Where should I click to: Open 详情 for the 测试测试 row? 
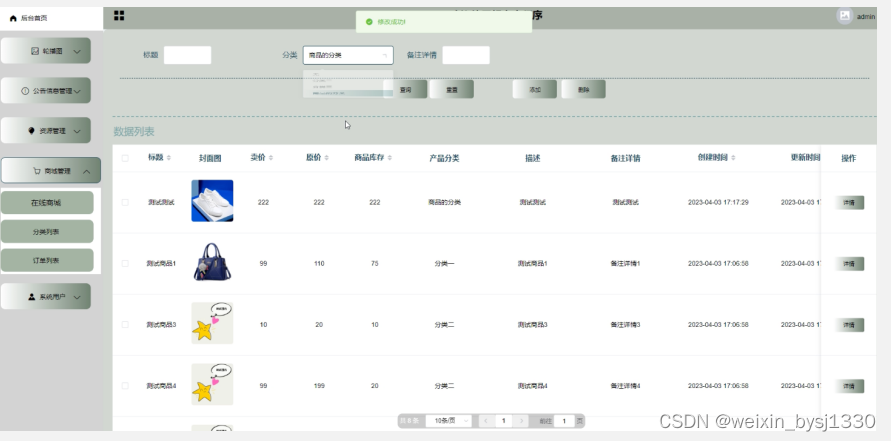tap(849, 202)
